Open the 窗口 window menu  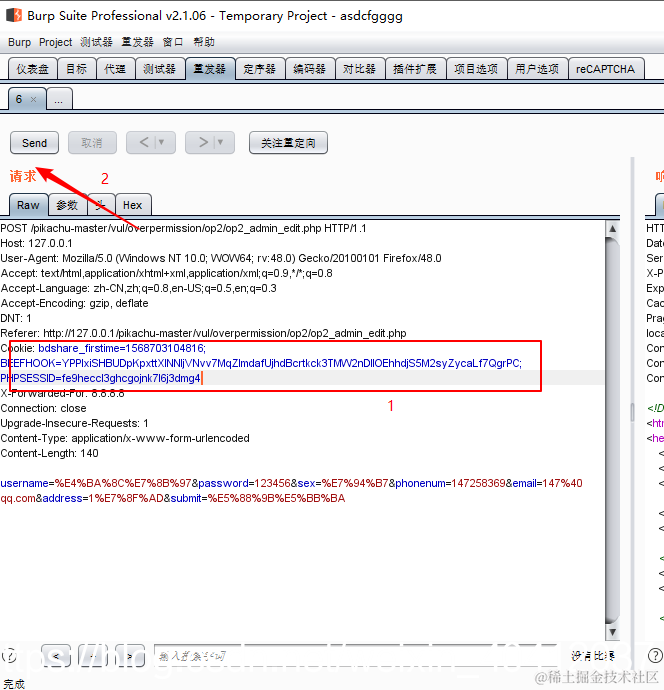(172, 42)
